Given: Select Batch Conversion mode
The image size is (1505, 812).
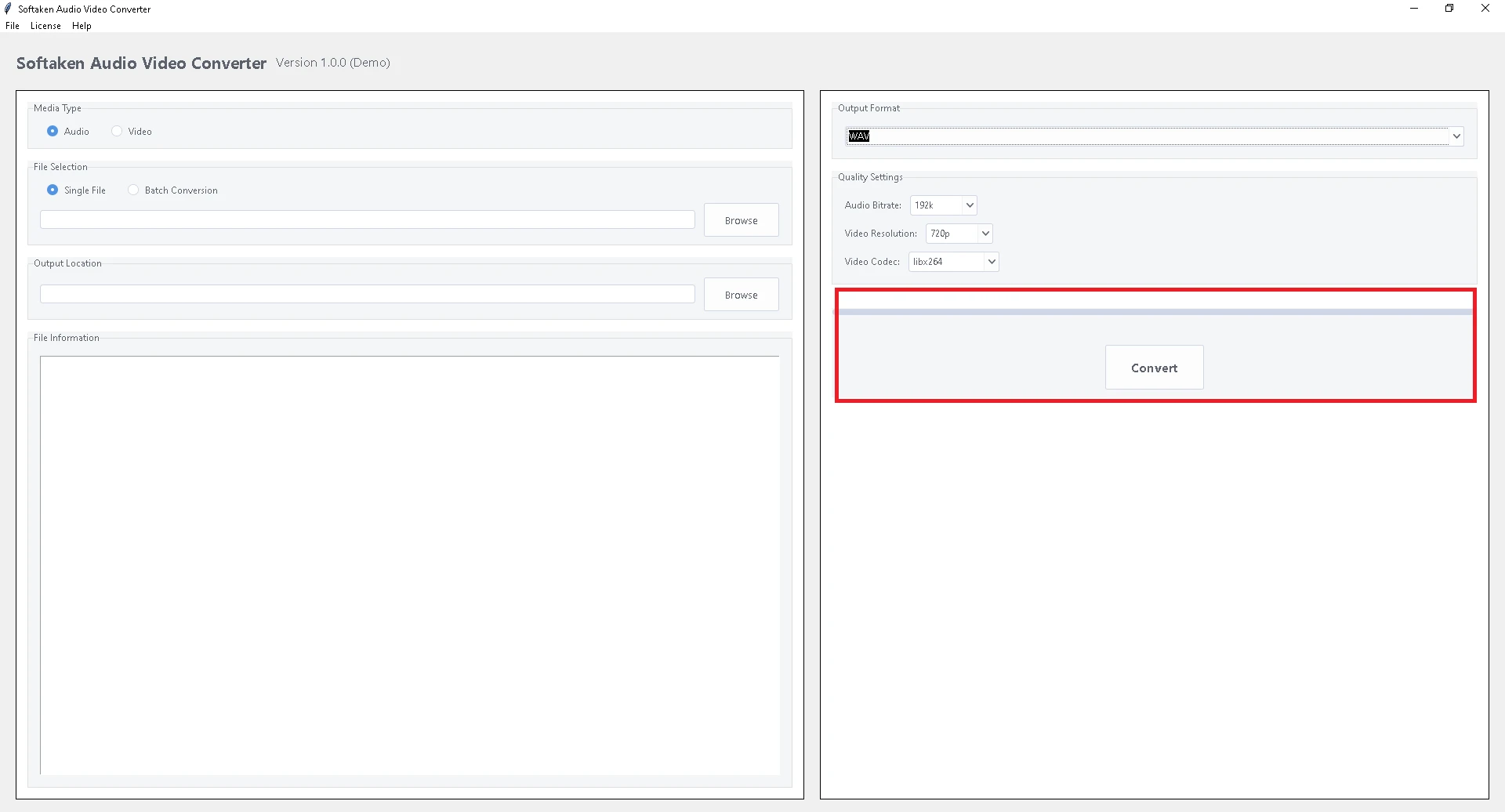Looking at the screenshot, I should [x=133, y=190].
